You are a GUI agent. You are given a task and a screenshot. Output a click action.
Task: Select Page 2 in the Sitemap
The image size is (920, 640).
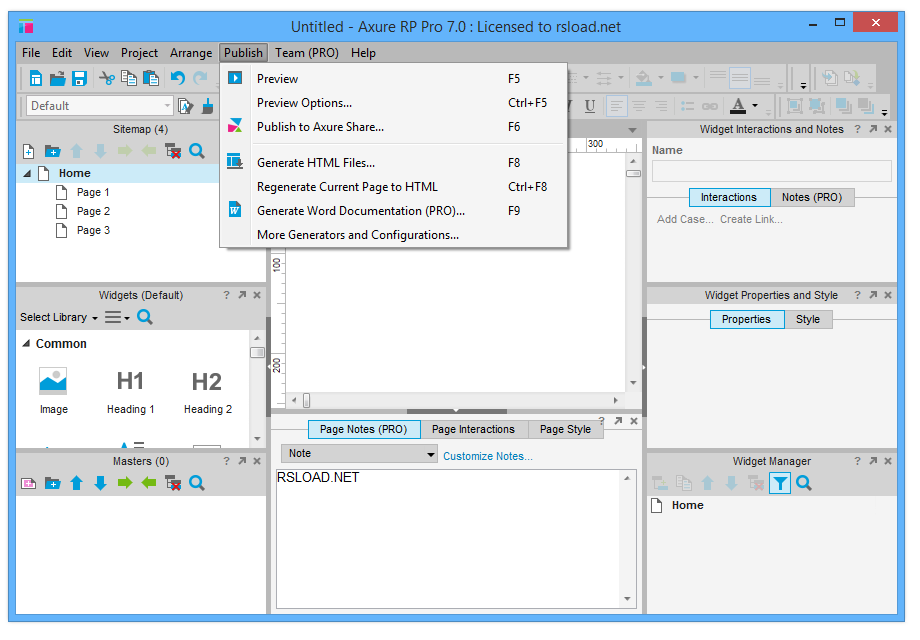pos(93,211)
